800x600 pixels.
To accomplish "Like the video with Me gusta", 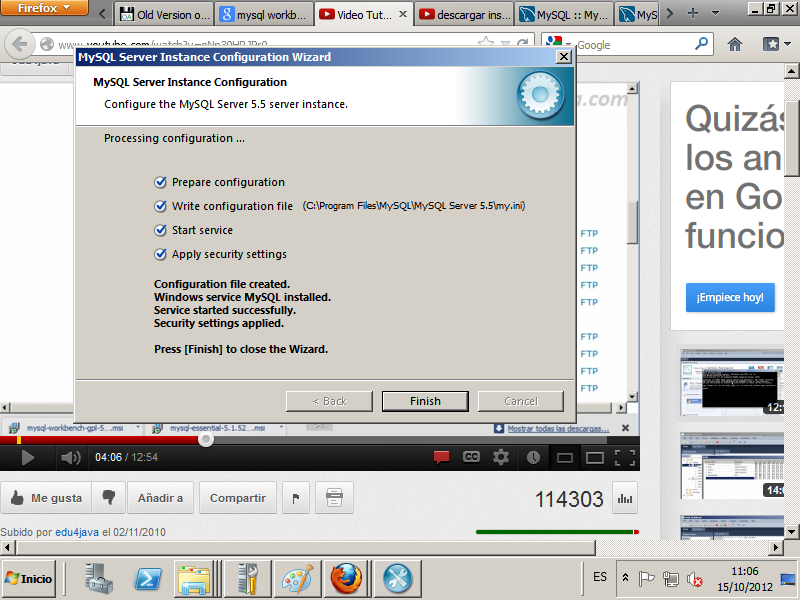I will coord(46,497).
